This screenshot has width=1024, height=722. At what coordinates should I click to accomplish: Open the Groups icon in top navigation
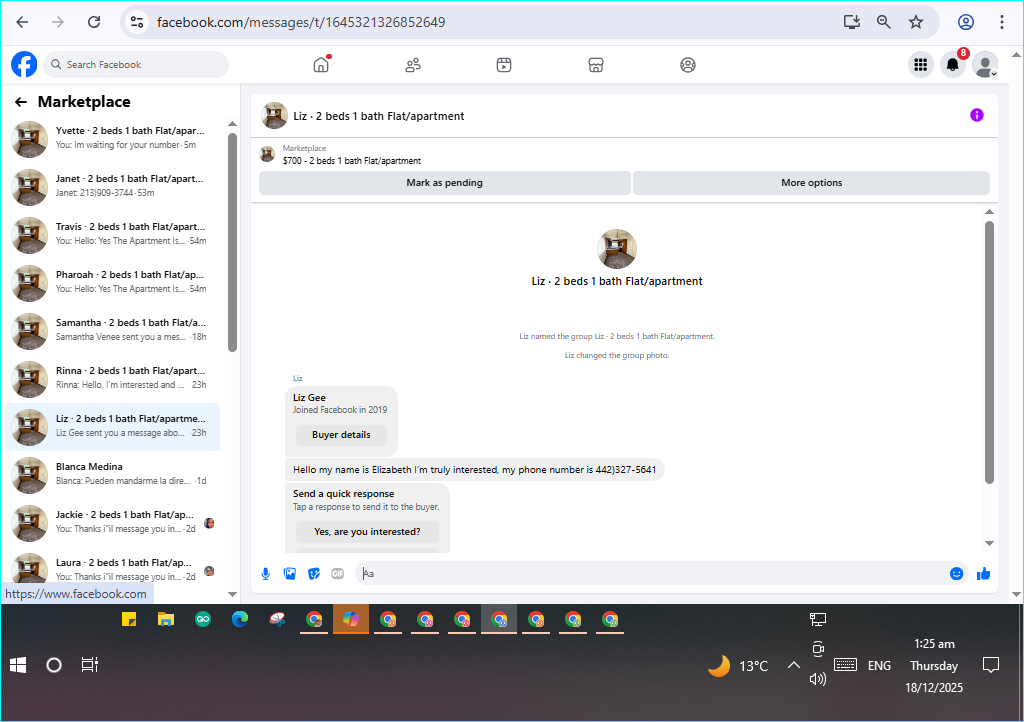click(688, 65)
